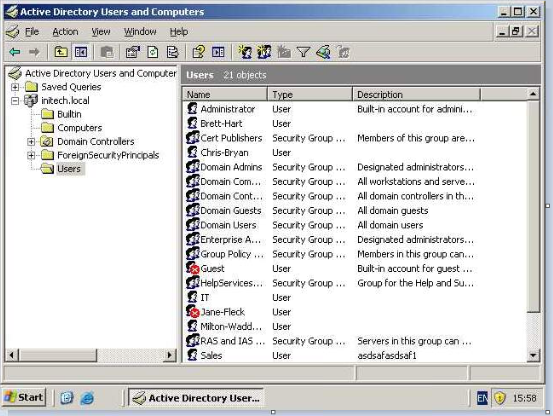Select the Computers folder in tree
The image size is (553, 416).
point(72,128)
